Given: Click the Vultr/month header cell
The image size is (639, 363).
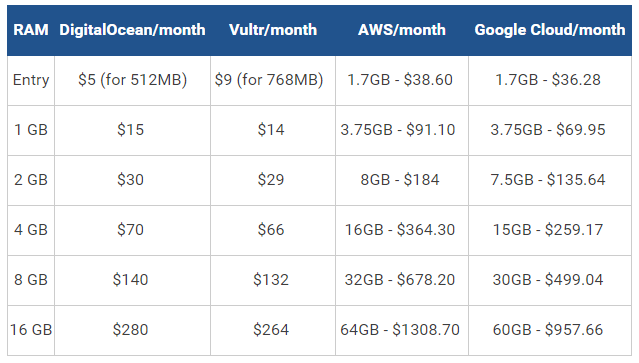Looking at the screenshot, I should pos(273,30).
